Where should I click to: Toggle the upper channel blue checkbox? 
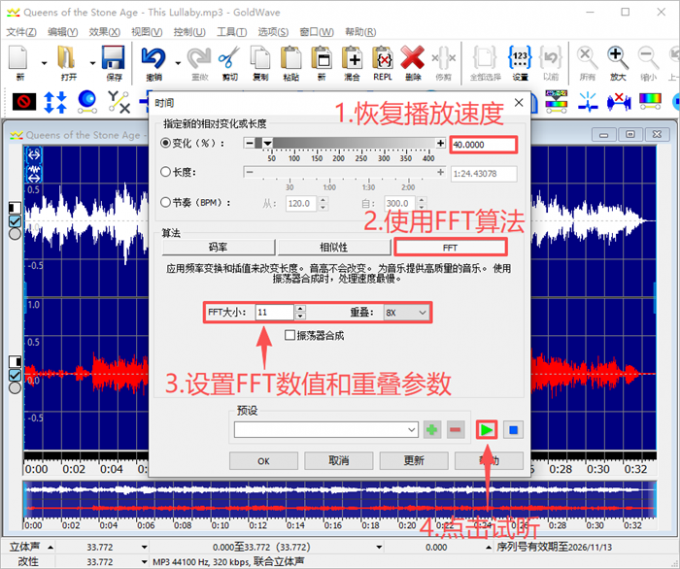pyautogui.click(x=15, y=221)
